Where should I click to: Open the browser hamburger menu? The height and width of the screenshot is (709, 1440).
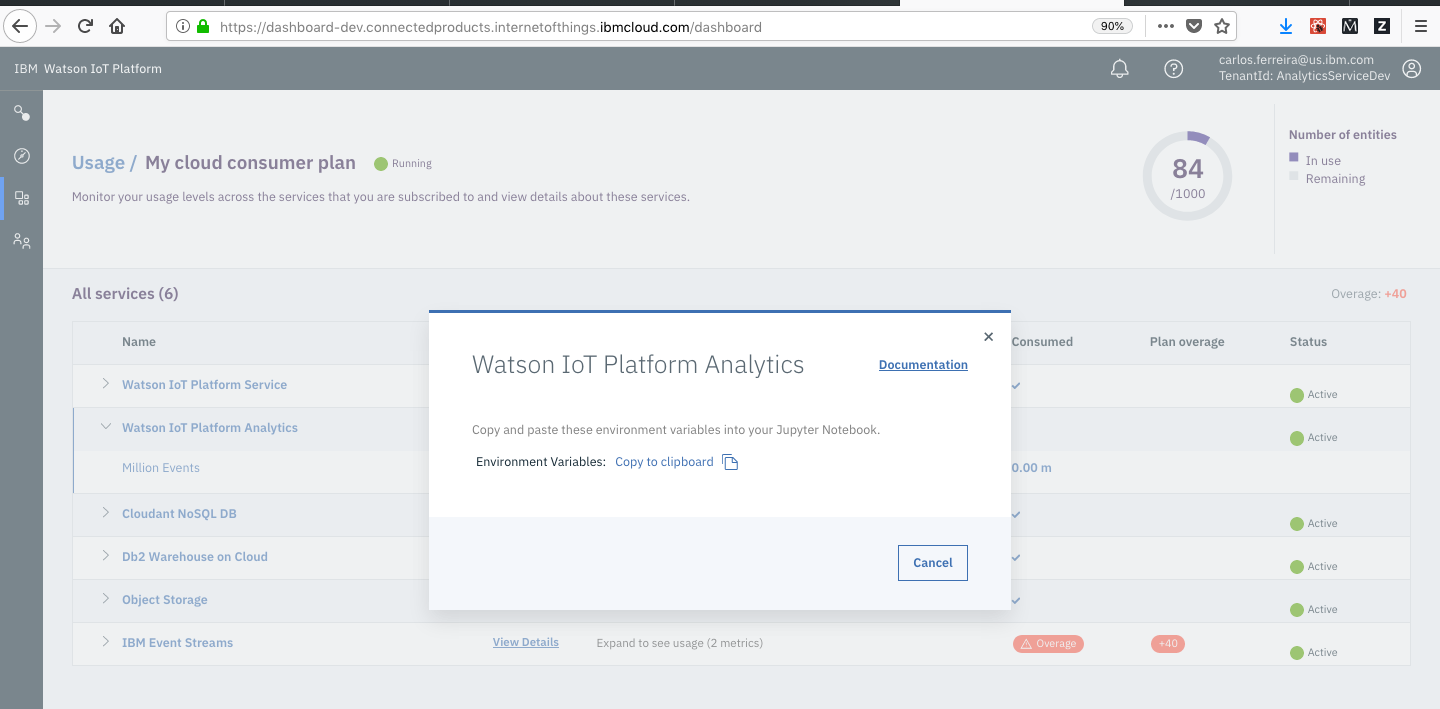click(x=1420, y=26)
